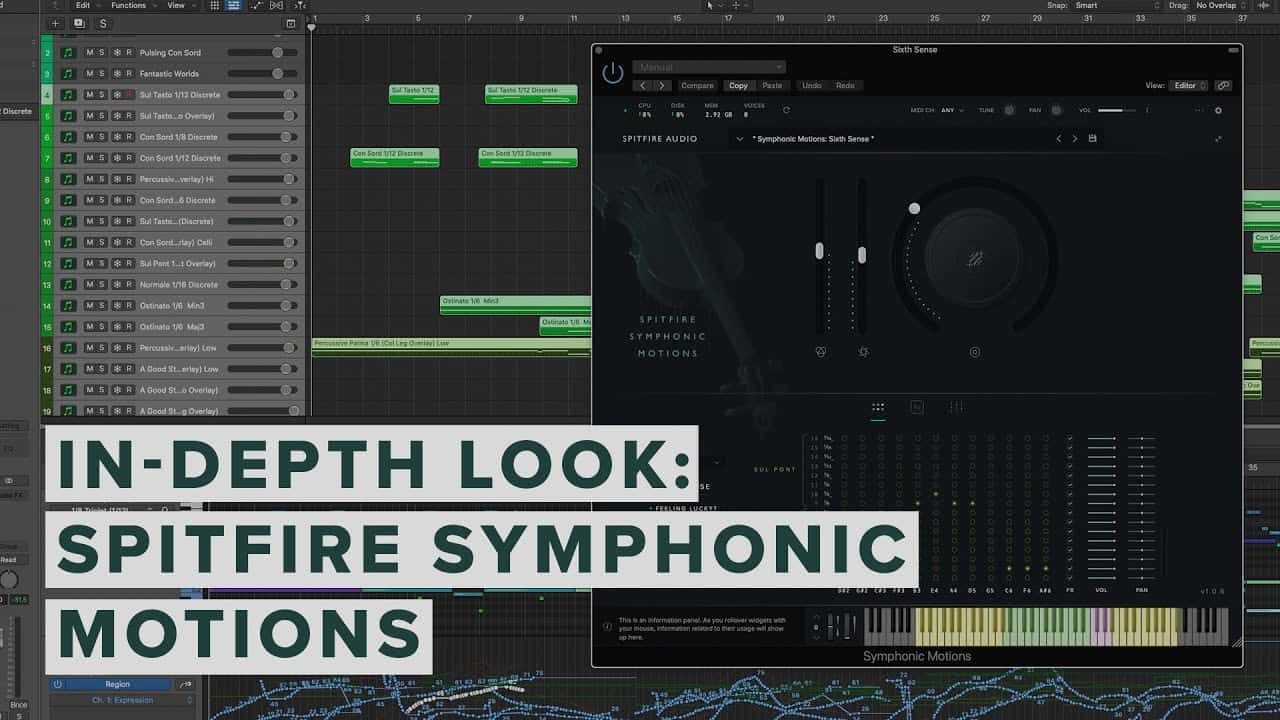Click the add track plus button
The width and height of the screenshot is (1280, 720).
coord(55,23)
